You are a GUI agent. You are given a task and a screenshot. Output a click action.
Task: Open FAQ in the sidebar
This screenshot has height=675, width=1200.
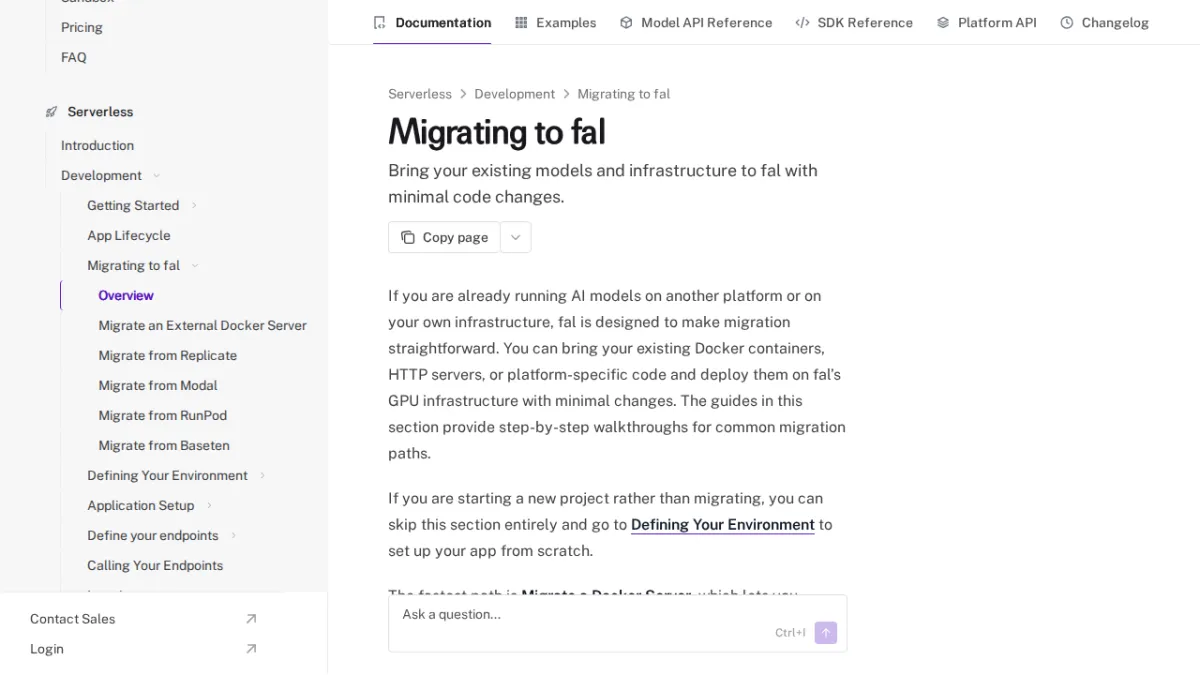pos(74,57)
